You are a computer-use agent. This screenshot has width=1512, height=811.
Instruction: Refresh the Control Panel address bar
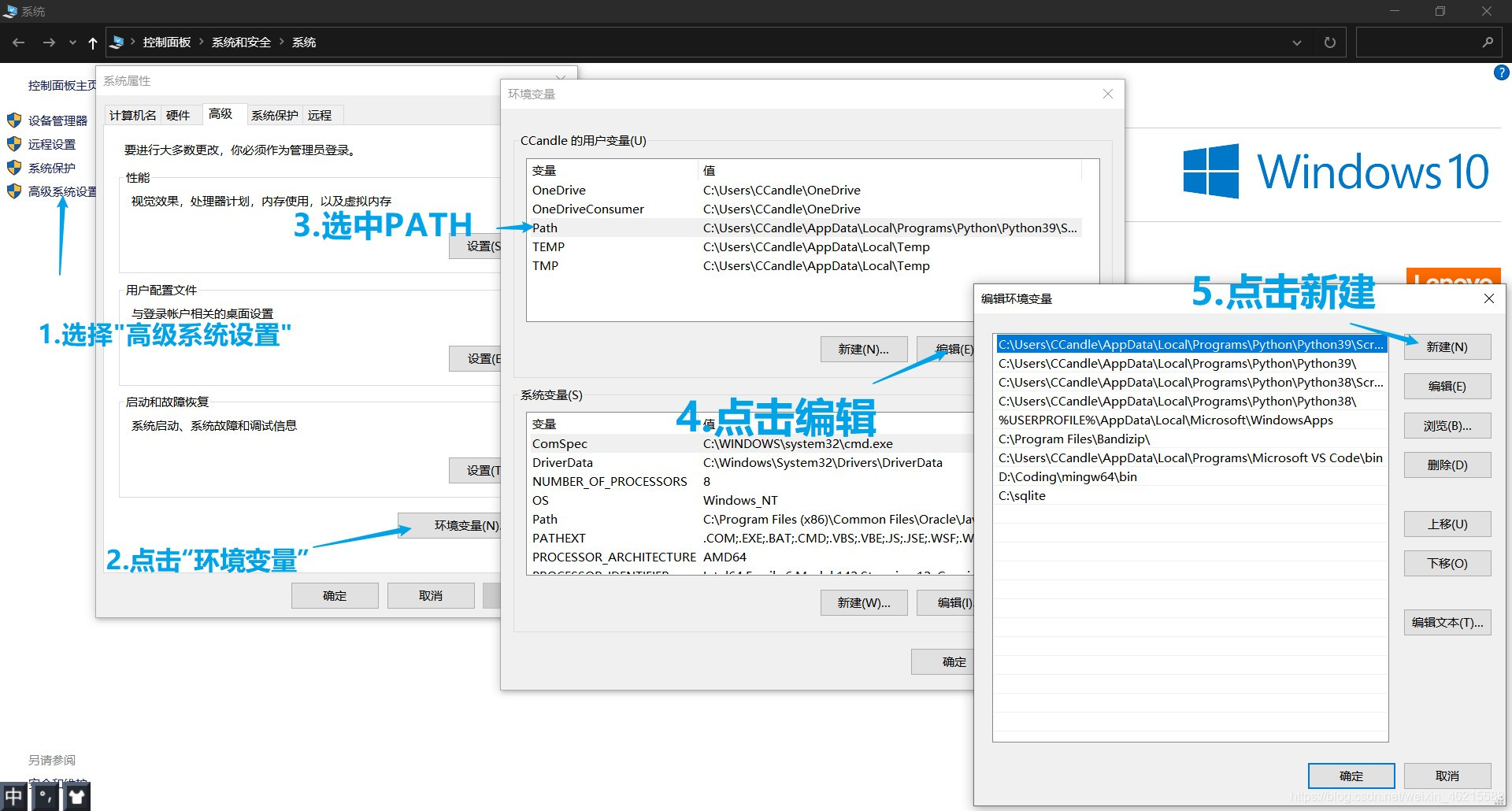[1330, 43]
